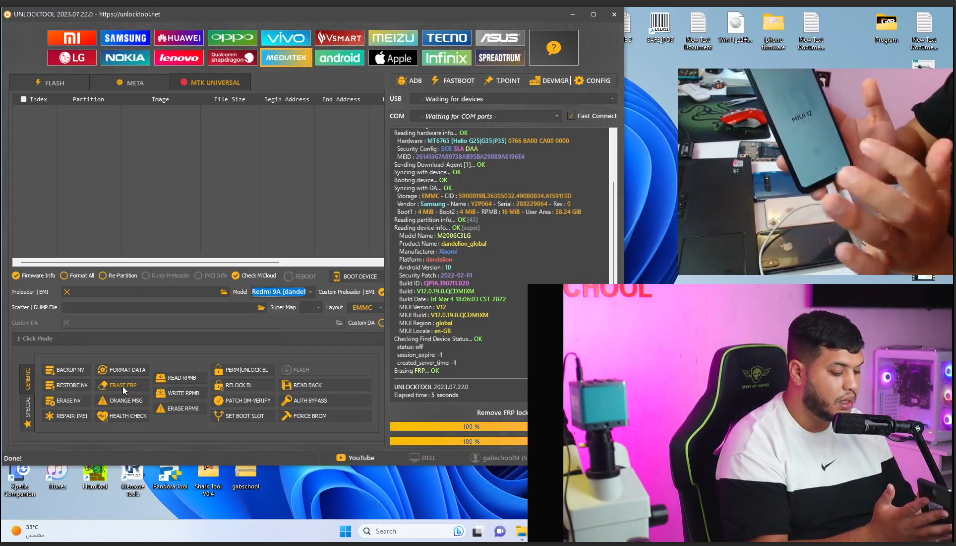The image size is (956, 546).
Task: Run the HEALTH CHECK operation
Action: [122, 416]
